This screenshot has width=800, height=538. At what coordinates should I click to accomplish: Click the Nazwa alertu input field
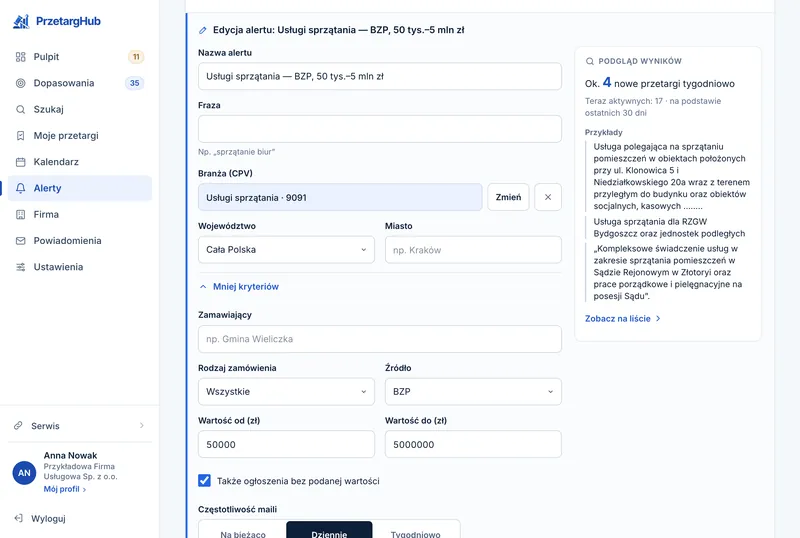pos(380,77)
